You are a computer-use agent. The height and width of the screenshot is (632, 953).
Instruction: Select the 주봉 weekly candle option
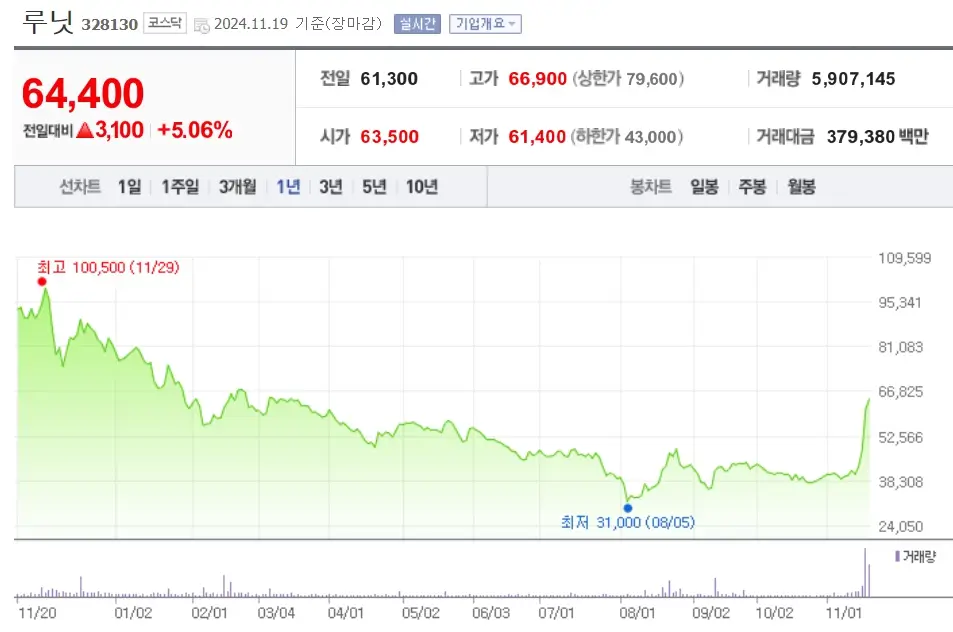(751, 186)
